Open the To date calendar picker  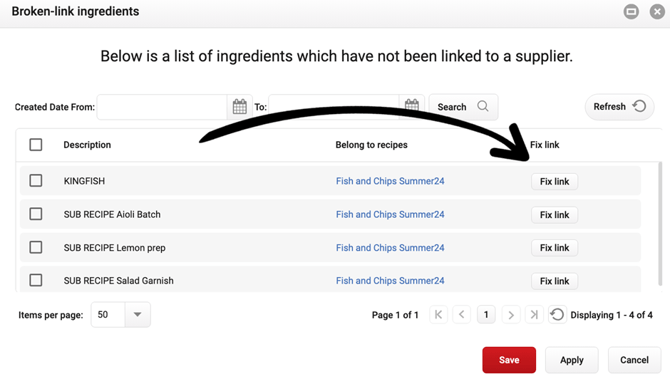pos(411,107)
